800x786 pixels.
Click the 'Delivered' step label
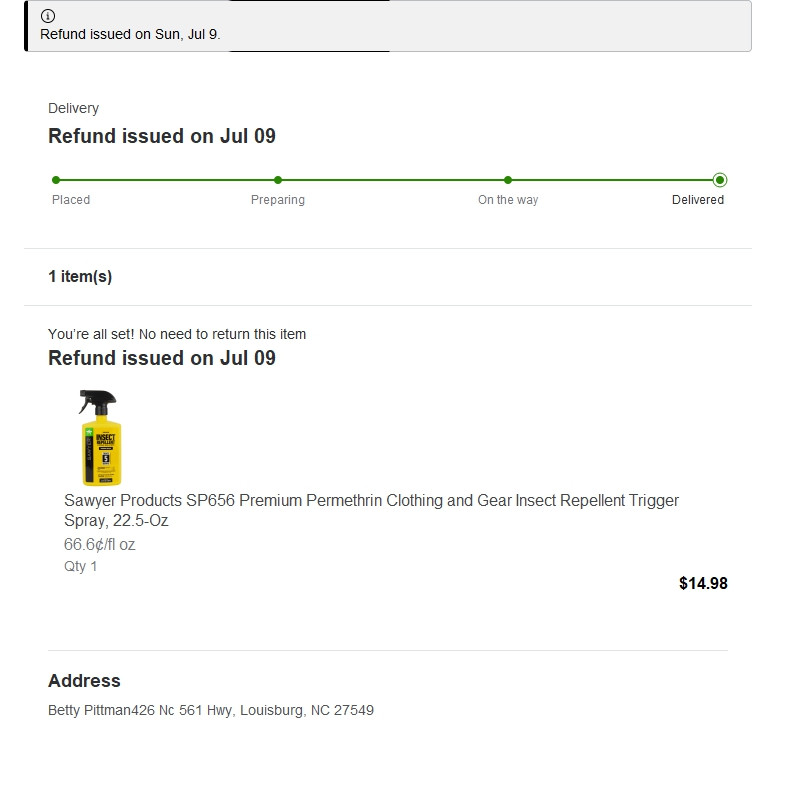pyautogui.click(x=698, y=200)
